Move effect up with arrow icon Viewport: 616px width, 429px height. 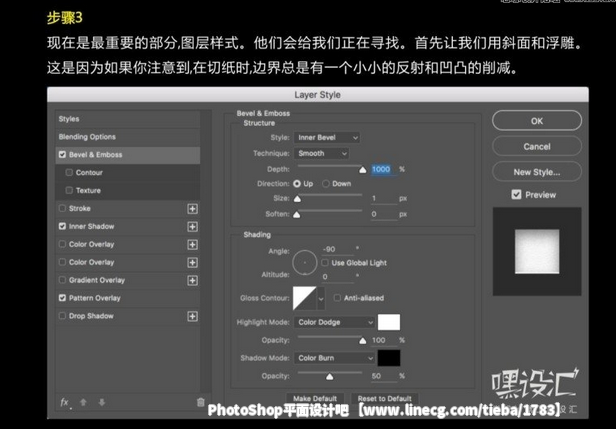click(x=83, y=402)
